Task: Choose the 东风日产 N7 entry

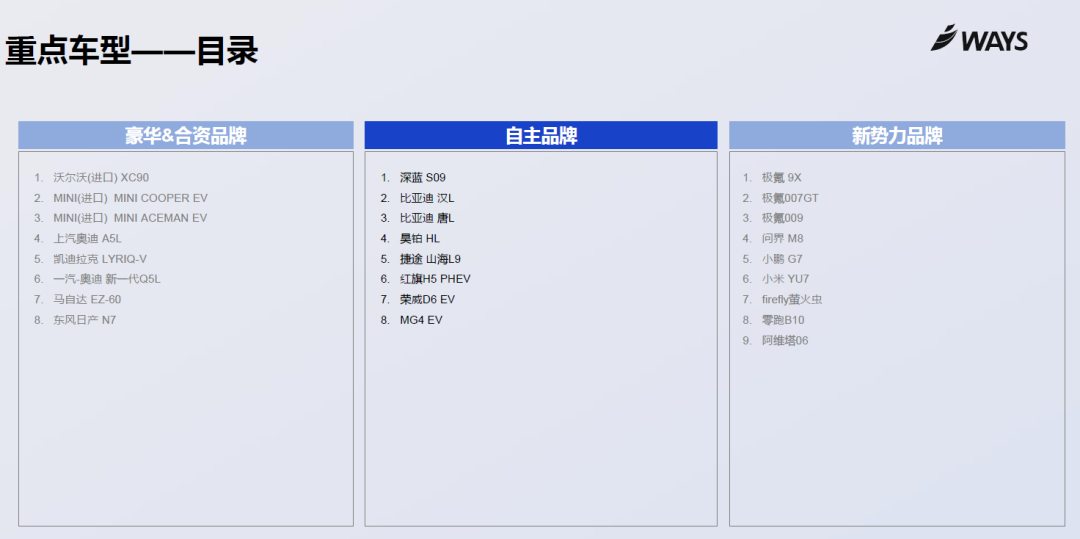Action: point(85,320)
